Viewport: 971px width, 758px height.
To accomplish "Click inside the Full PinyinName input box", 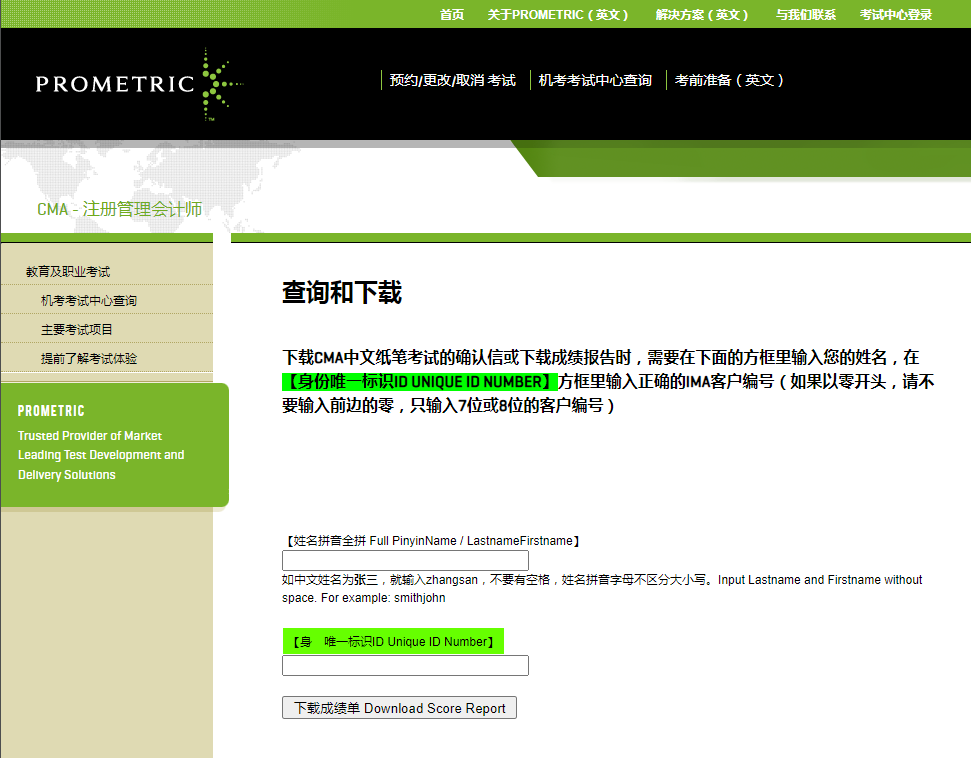I will (404, 560).
